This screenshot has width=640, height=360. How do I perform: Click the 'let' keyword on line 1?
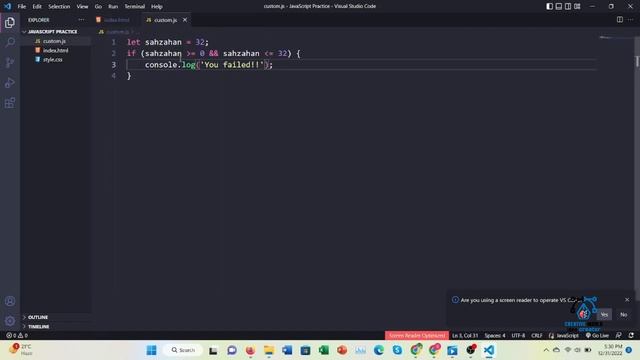point(133,42)
